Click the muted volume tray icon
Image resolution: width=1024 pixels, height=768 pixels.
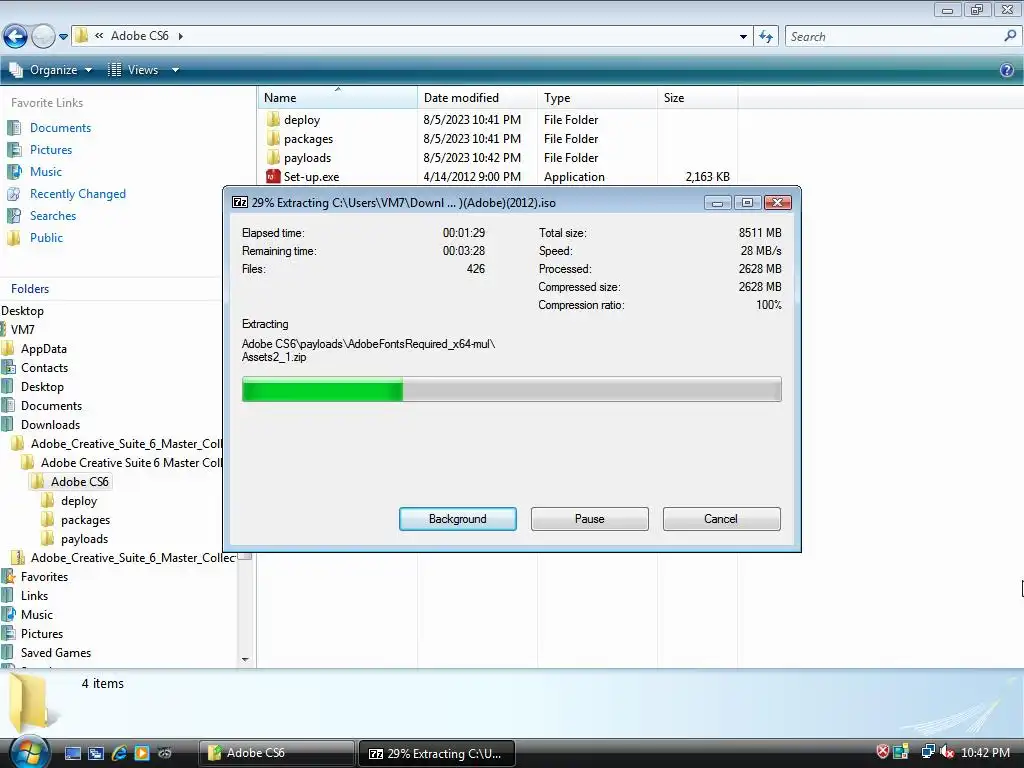click(x=946, y=752)
